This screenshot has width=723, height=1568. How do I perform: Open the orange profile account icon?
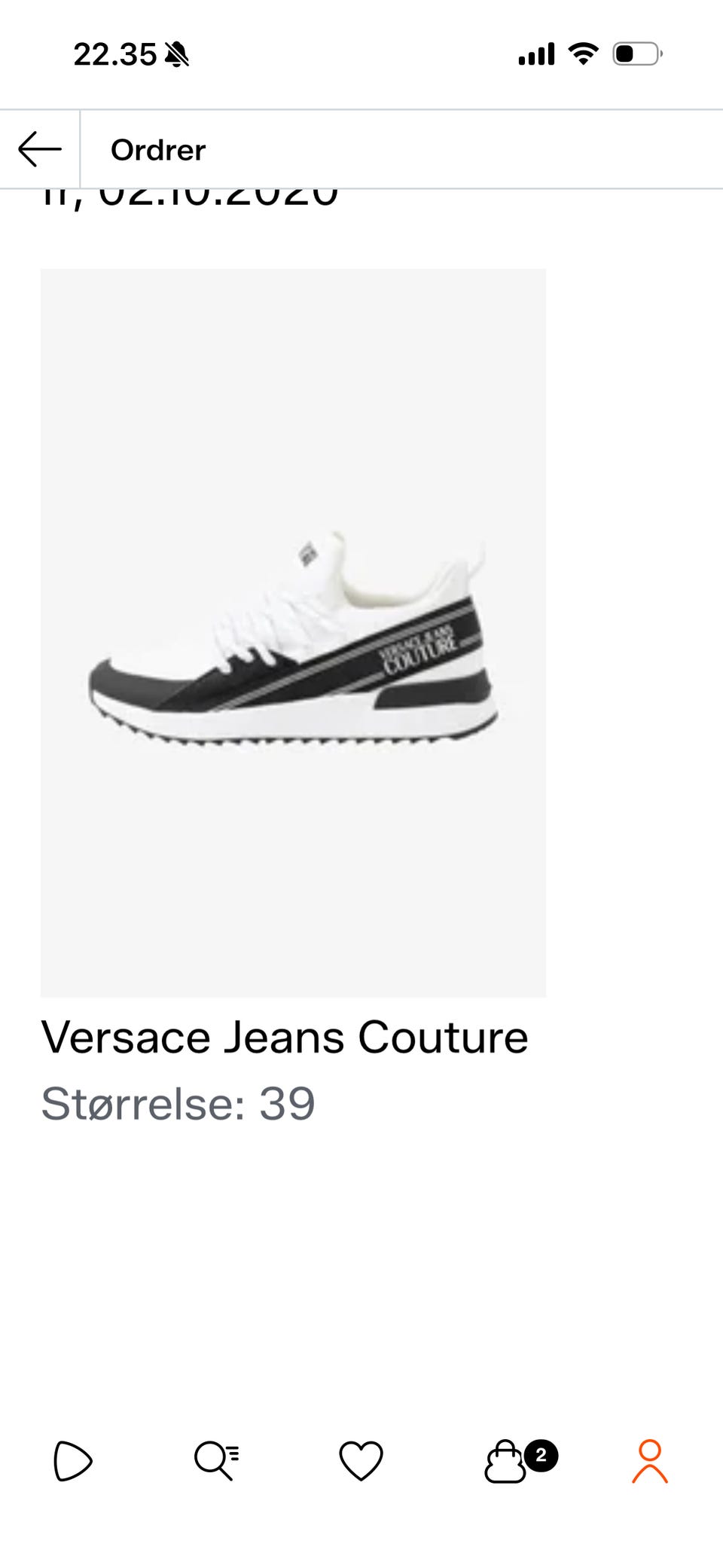pyautogui.click(x=650, y=1461)
